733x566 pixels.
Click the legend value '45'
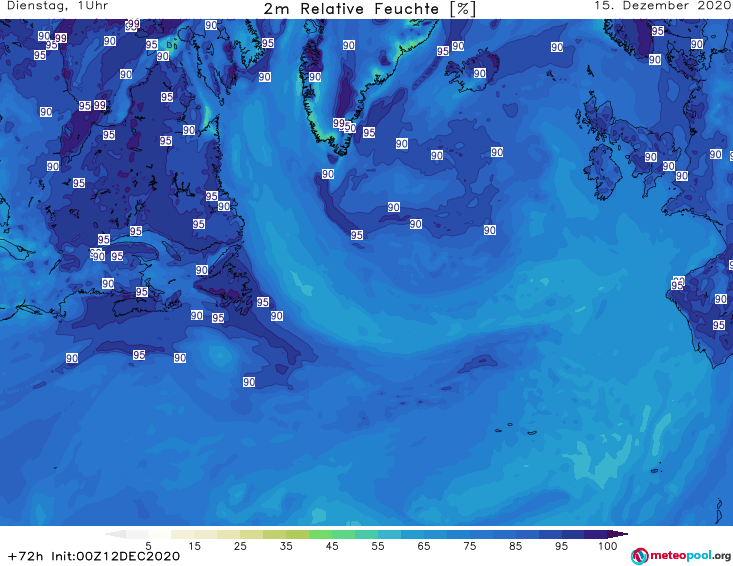[331, 546]
